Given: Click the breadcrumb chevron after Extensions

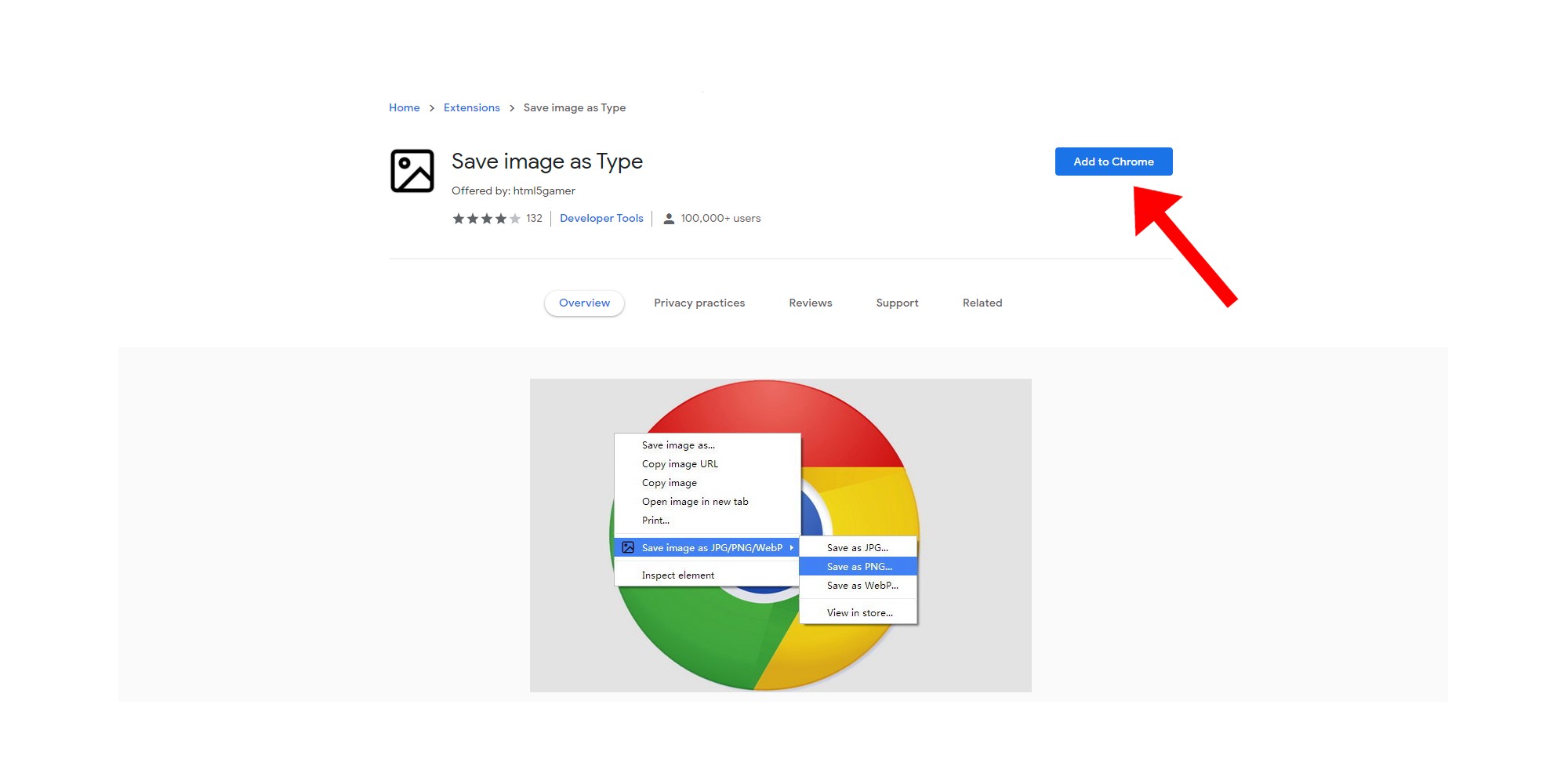Looking at the screenshot, I should 511,107.
